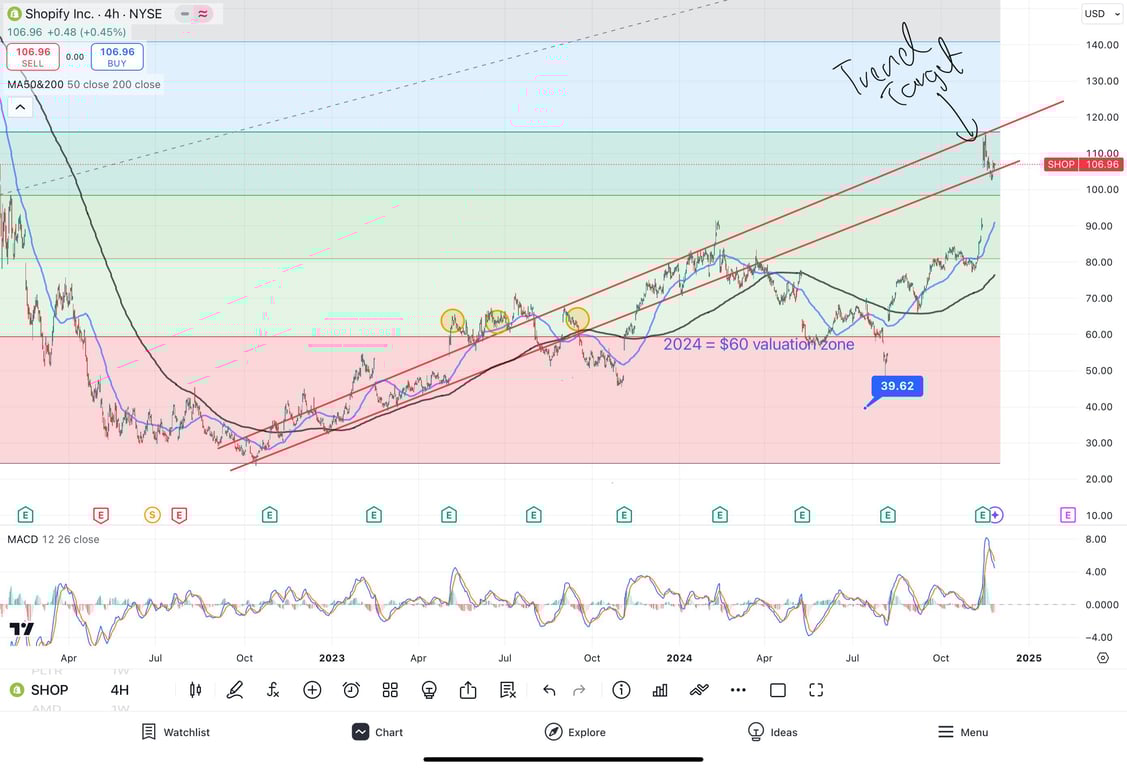Viewport: 1127px width, 768px height.
Task: Change the 4H interval selector
Action: coord(119,690)
